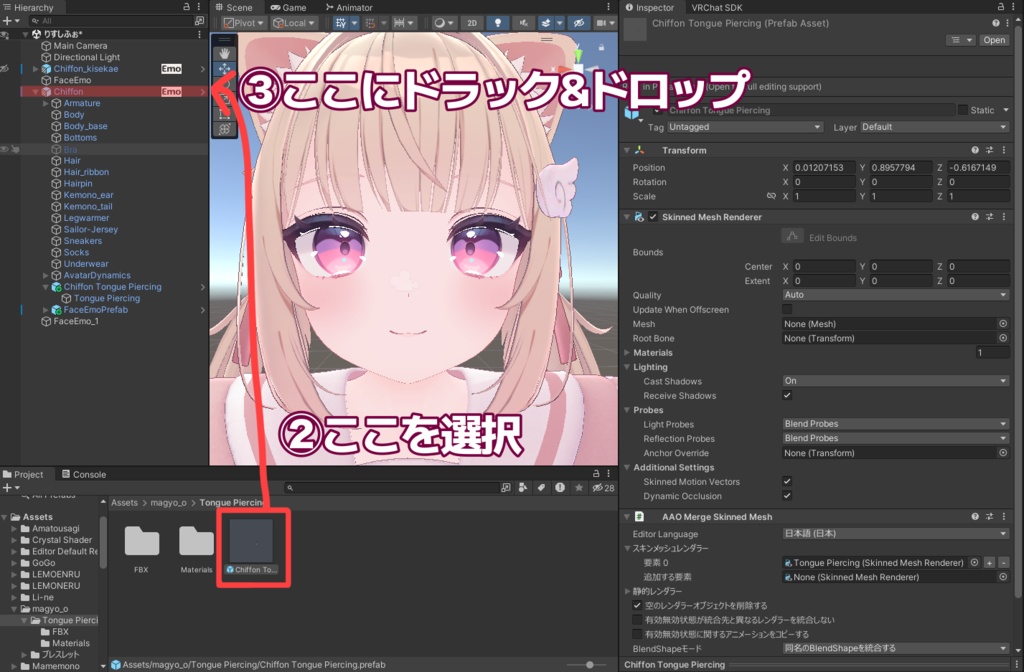Image resolution: width=1024 pixels, height=672 pixels.
Task: Open Transform component preset icon
Action: pyautogui.click(x=989, y=150)
